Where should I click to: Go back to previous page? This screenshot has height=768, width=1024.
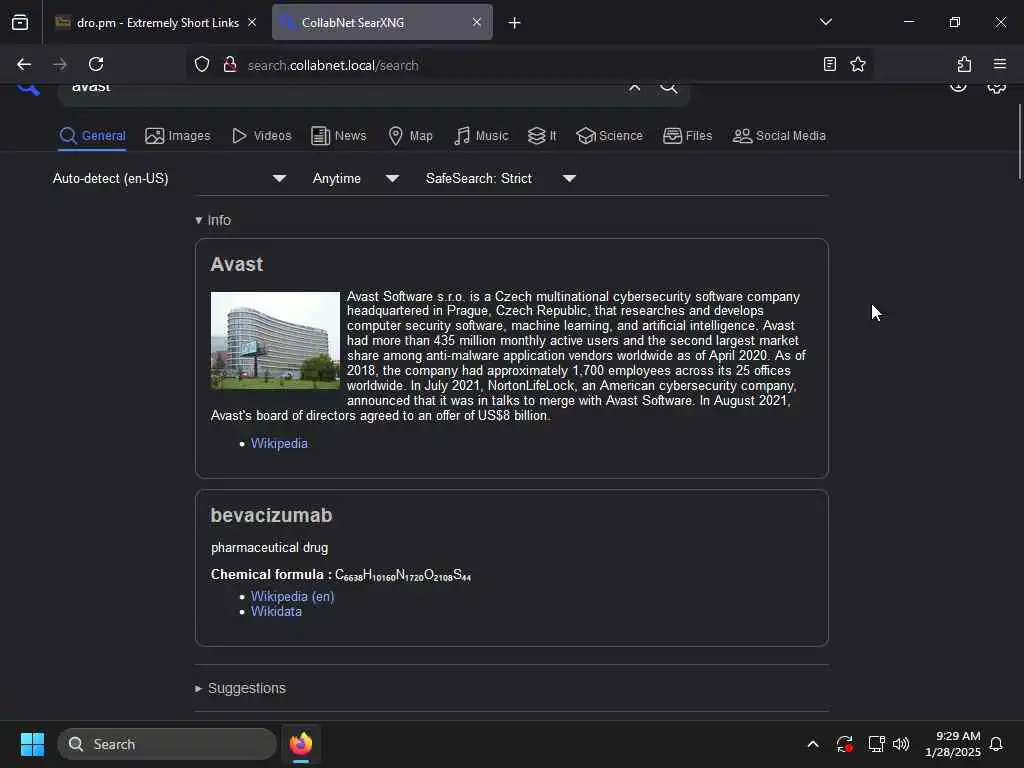24,64
